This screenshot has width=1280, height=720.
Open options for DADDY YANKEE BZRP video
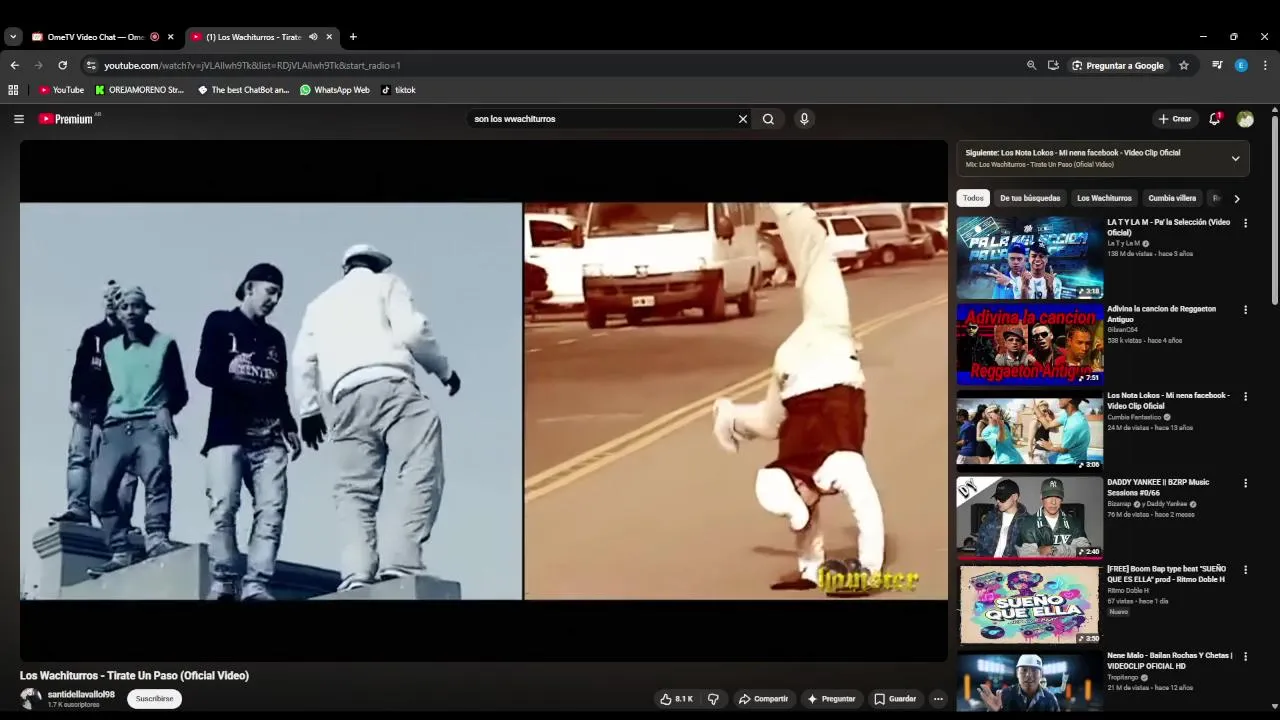pyautogui.click(x=1245, y=483)
